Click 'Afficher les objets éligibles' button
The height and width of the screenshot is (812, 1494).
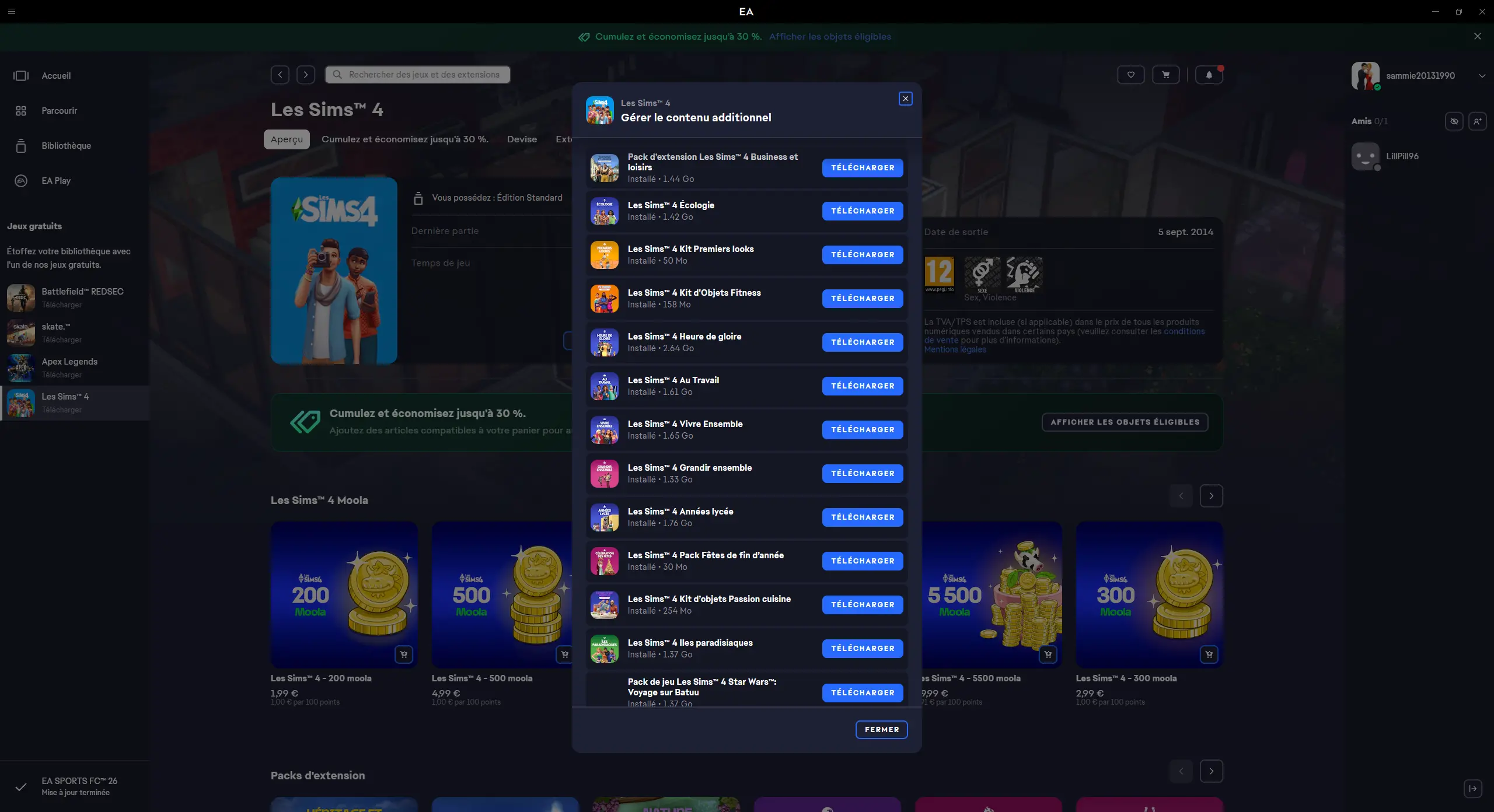point(1125,422)
